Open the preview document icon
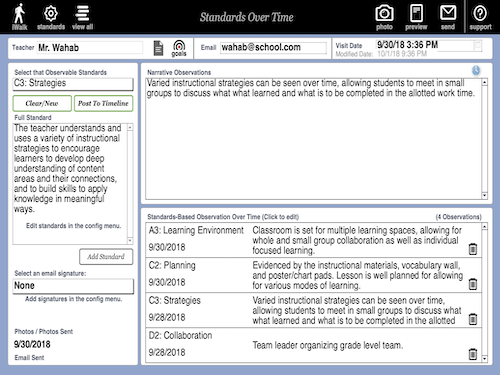 click(416, 17)
